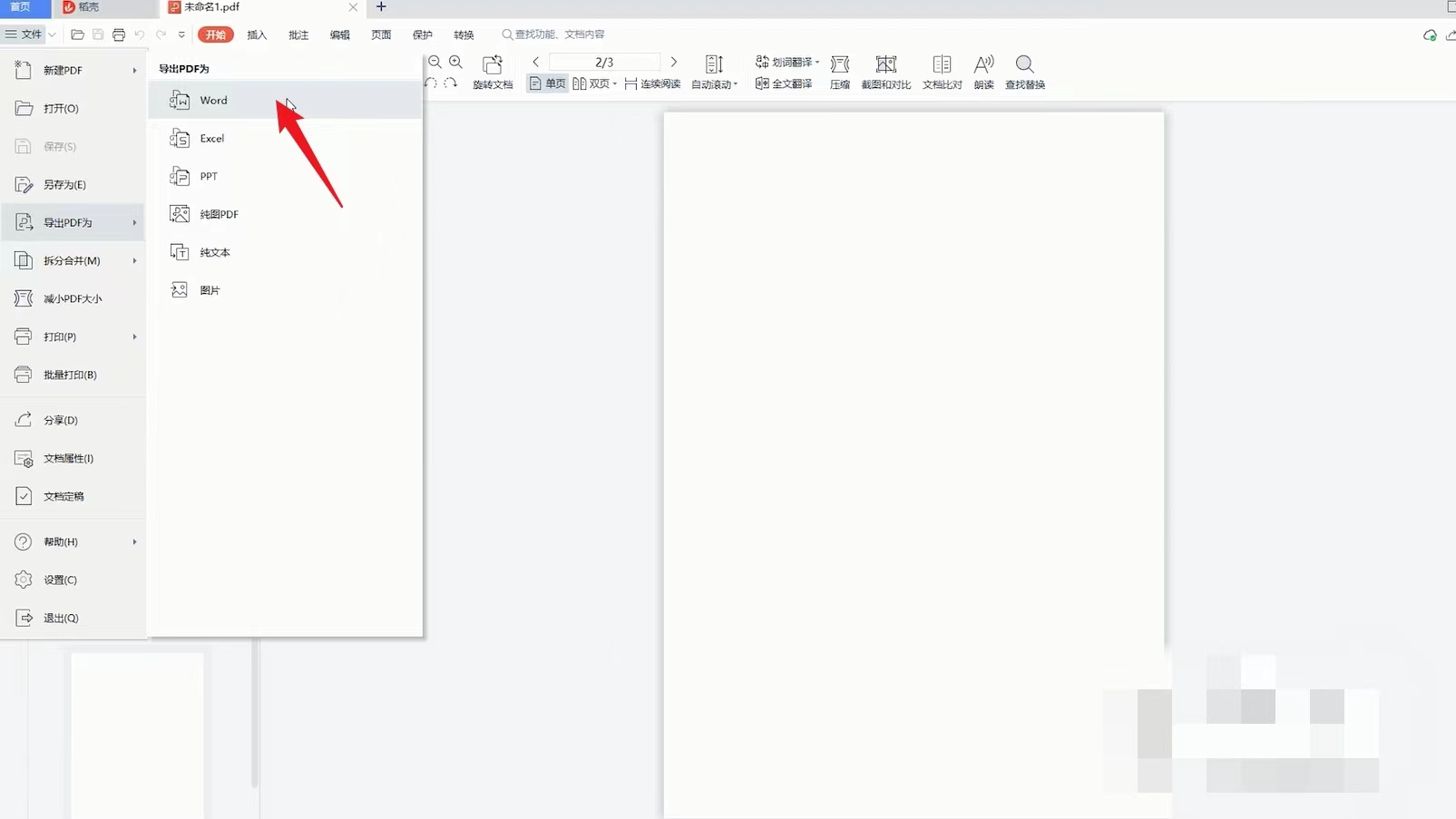This screenshot has width=1456, height=819.
Task: Start the read aloud feature
Action: [x=983, y=72]
